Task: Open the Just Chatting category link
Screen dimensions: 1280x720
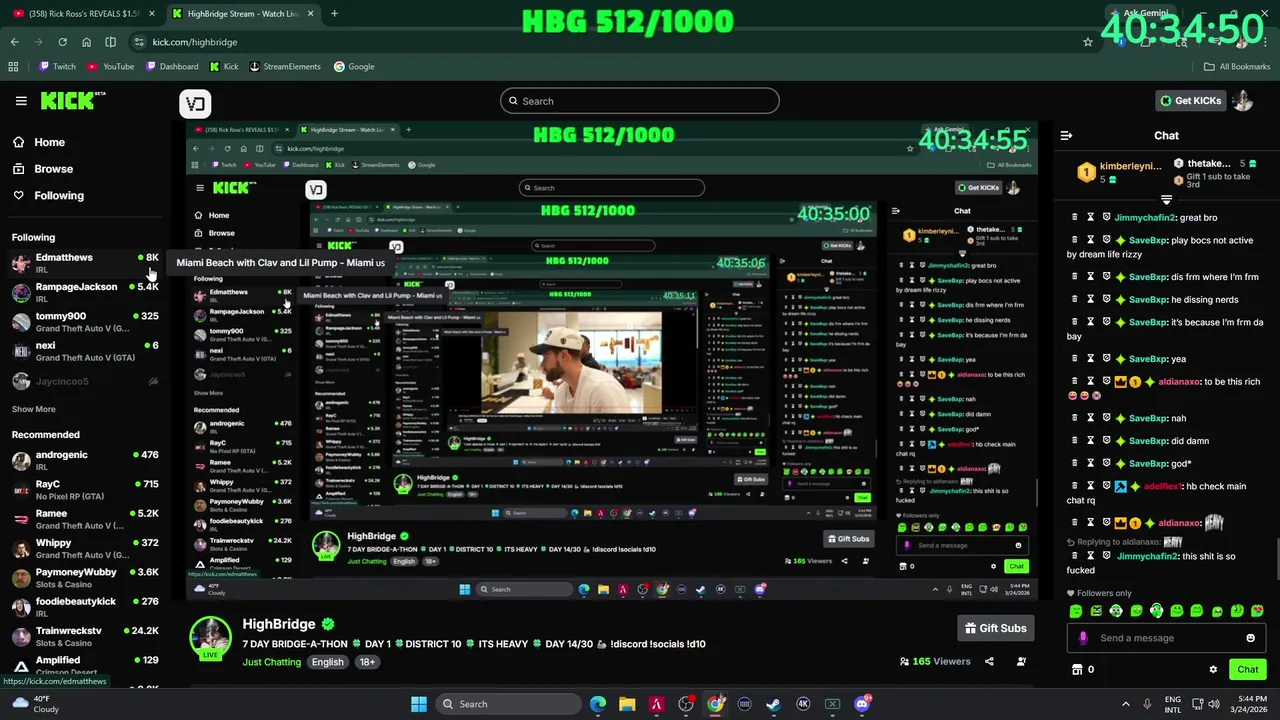Action: pos(271,662)
